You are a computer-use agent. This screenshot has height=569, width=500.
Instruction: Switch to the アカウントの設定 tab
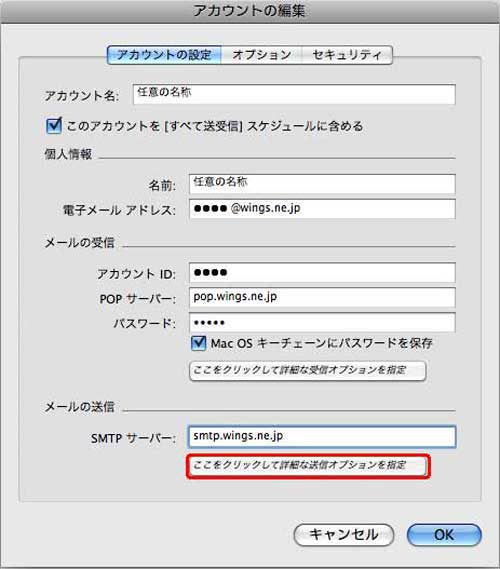click(x=164, y=55)
